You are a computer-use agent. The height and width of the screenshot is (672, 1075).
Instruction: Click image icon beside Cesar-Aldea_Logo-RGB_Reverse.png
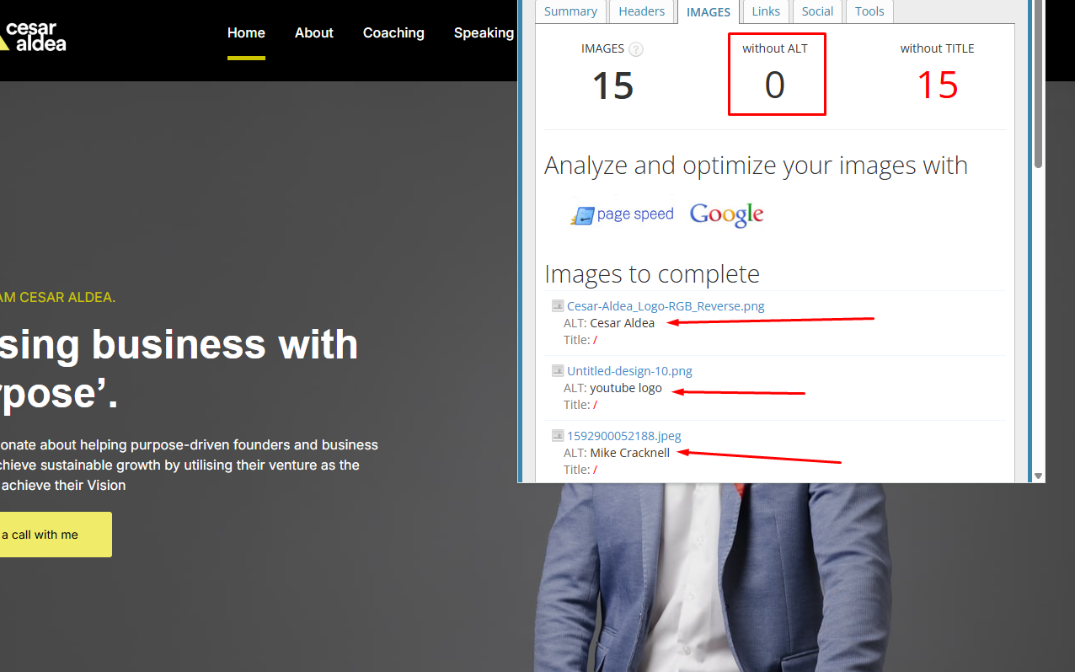558,306
